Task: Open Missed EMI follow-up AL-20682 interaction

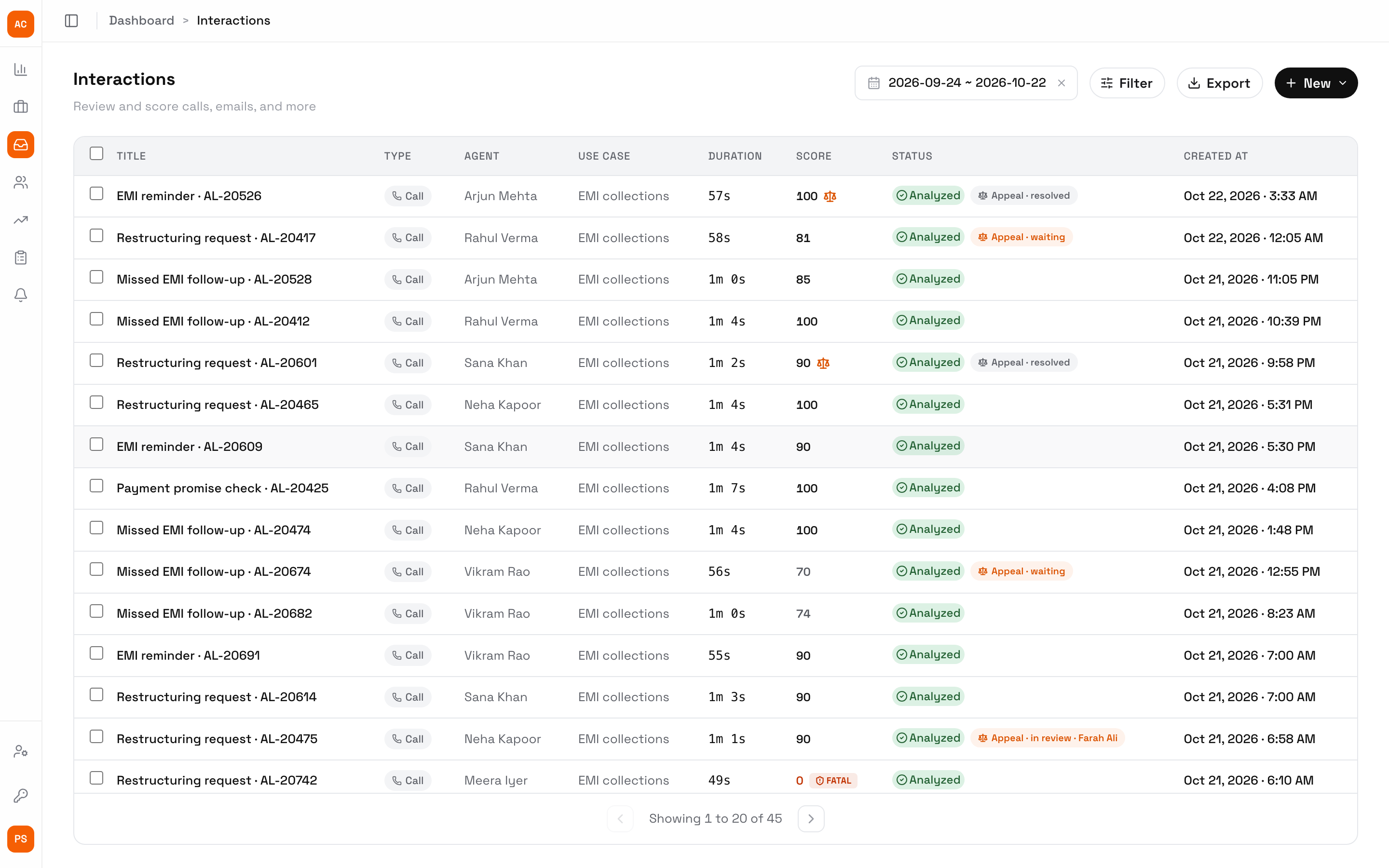Action: point(214,614)
